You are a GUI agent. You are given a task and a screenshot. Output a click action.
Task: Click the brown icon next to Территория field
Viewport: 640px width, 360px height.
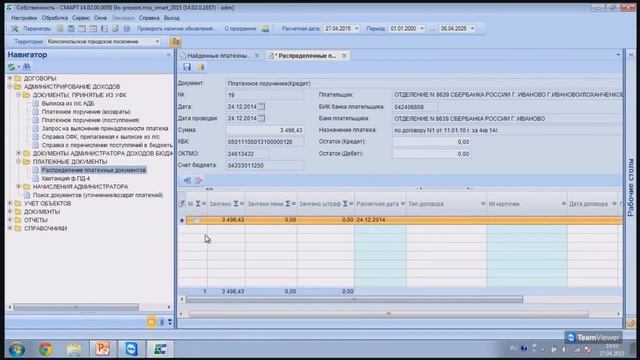click(x=175, y=42)
